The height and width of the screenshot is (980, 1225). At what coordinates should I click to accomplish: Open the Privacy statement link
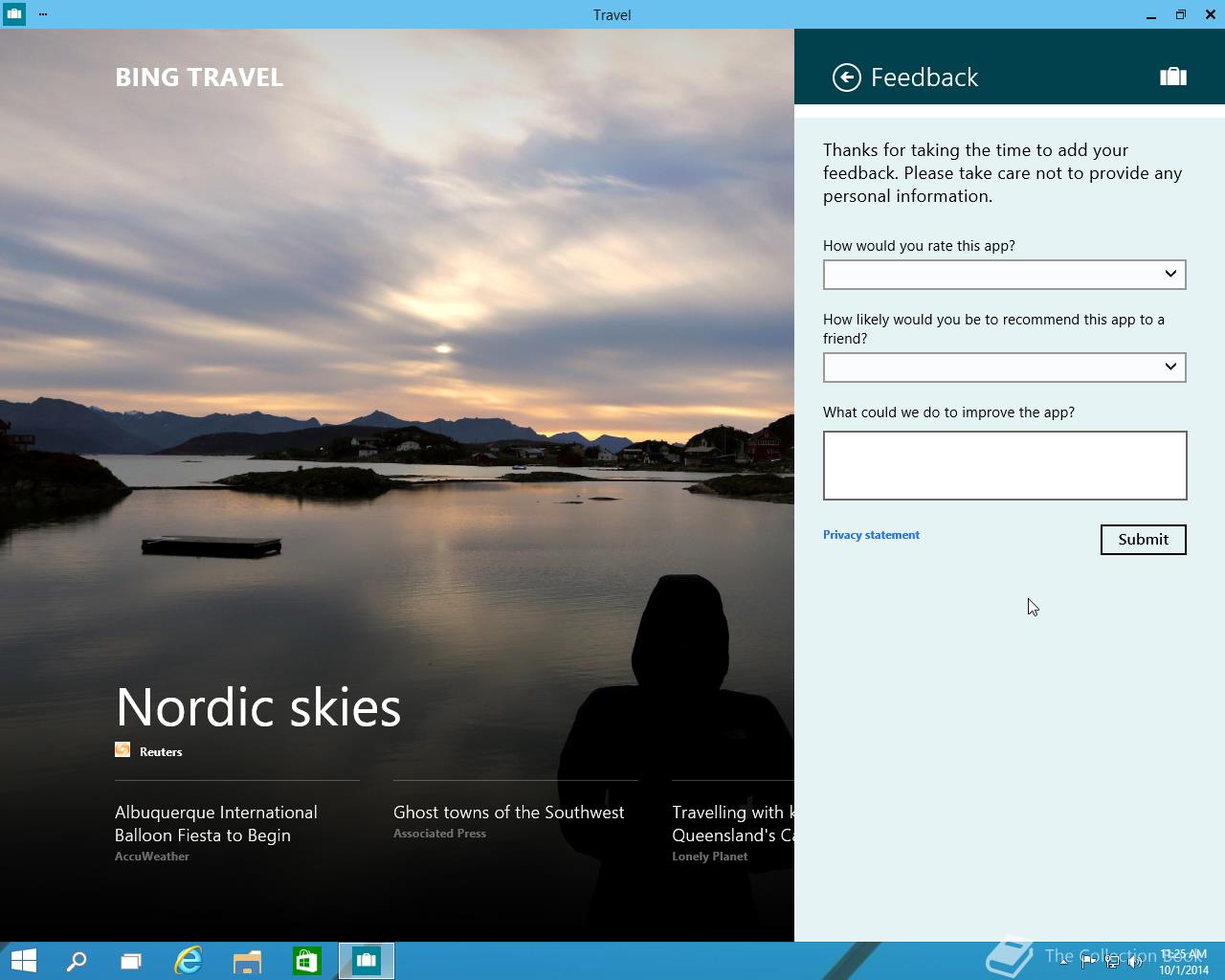point(871,535)
